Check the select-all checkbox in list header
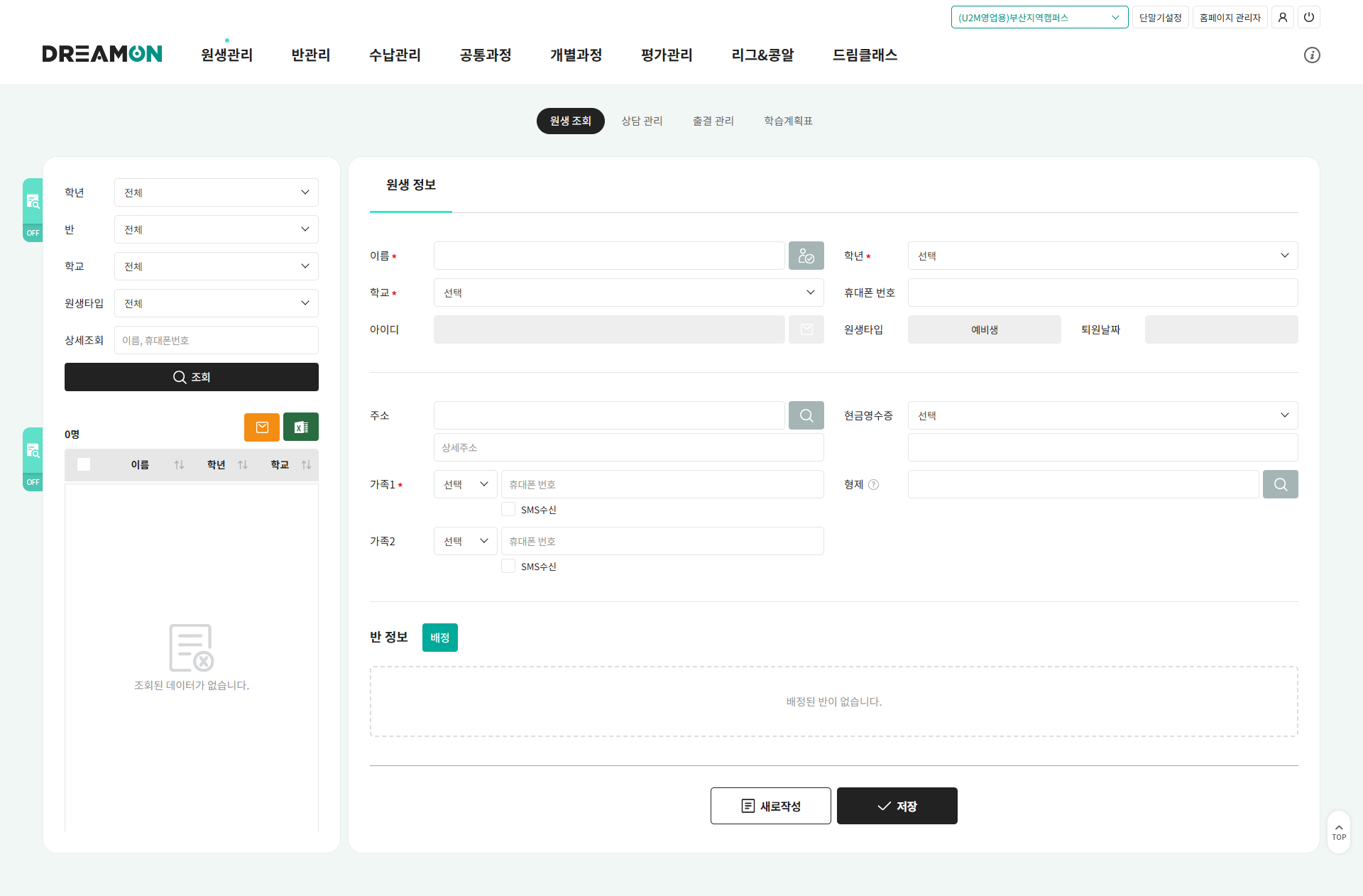1363x896 pixels. [x=84, y=464]
